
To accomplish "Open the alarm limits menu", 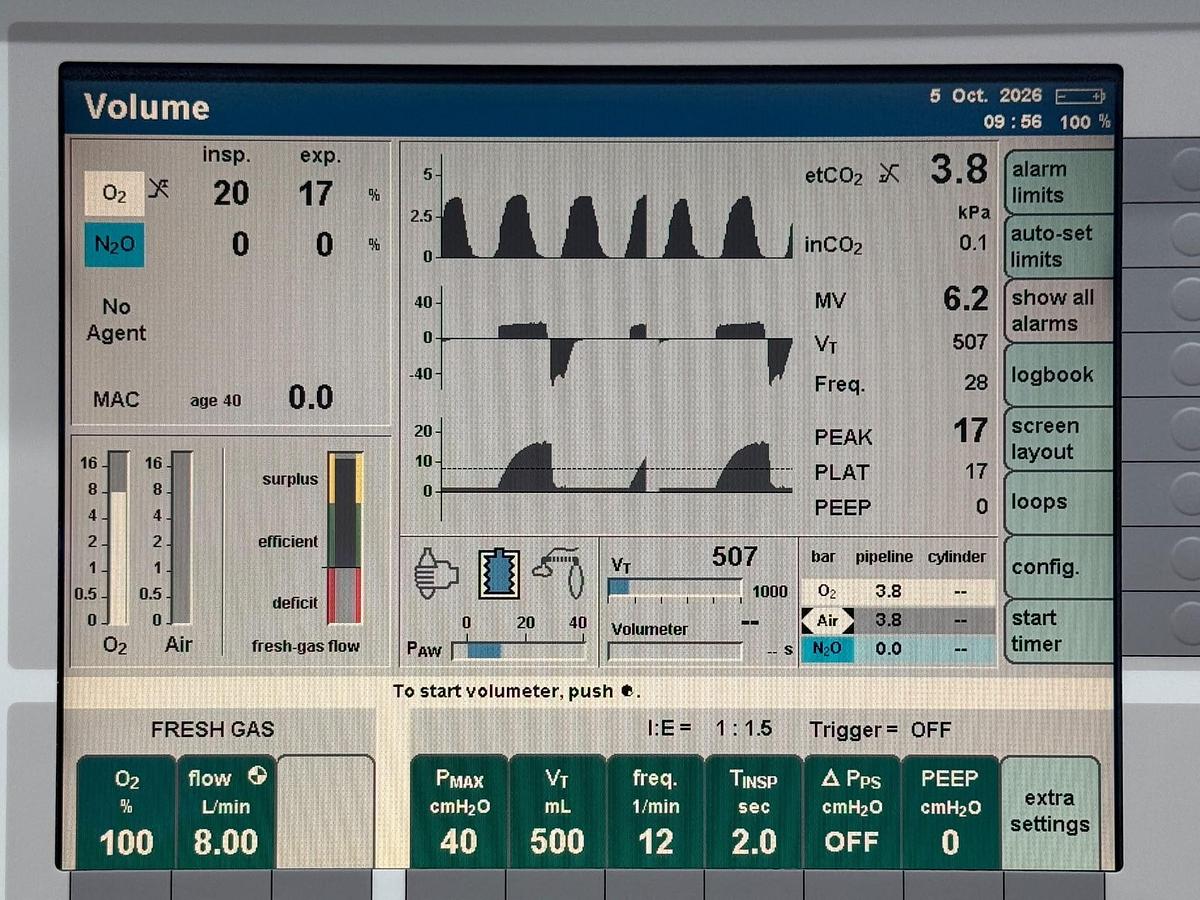I will click(x=1058, y=182).
